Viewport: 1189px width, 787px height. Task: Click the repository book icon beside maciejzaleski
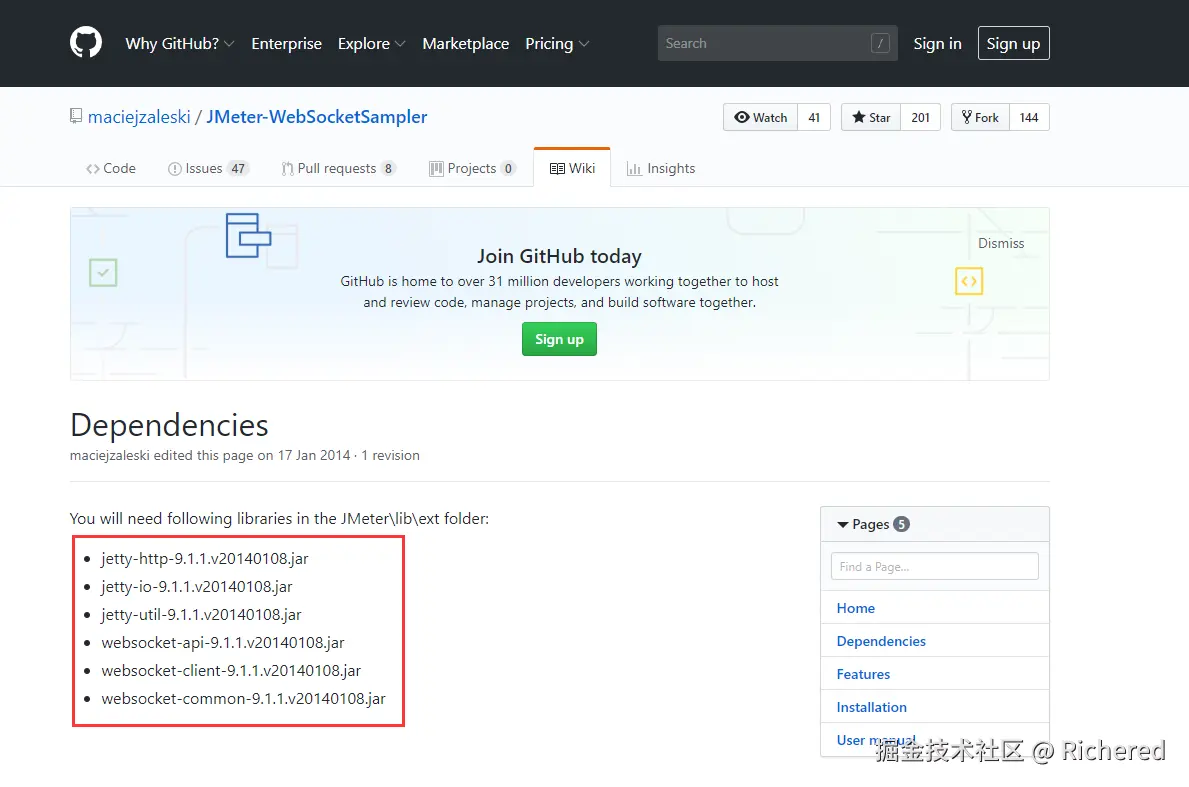(x=76, y=116)
